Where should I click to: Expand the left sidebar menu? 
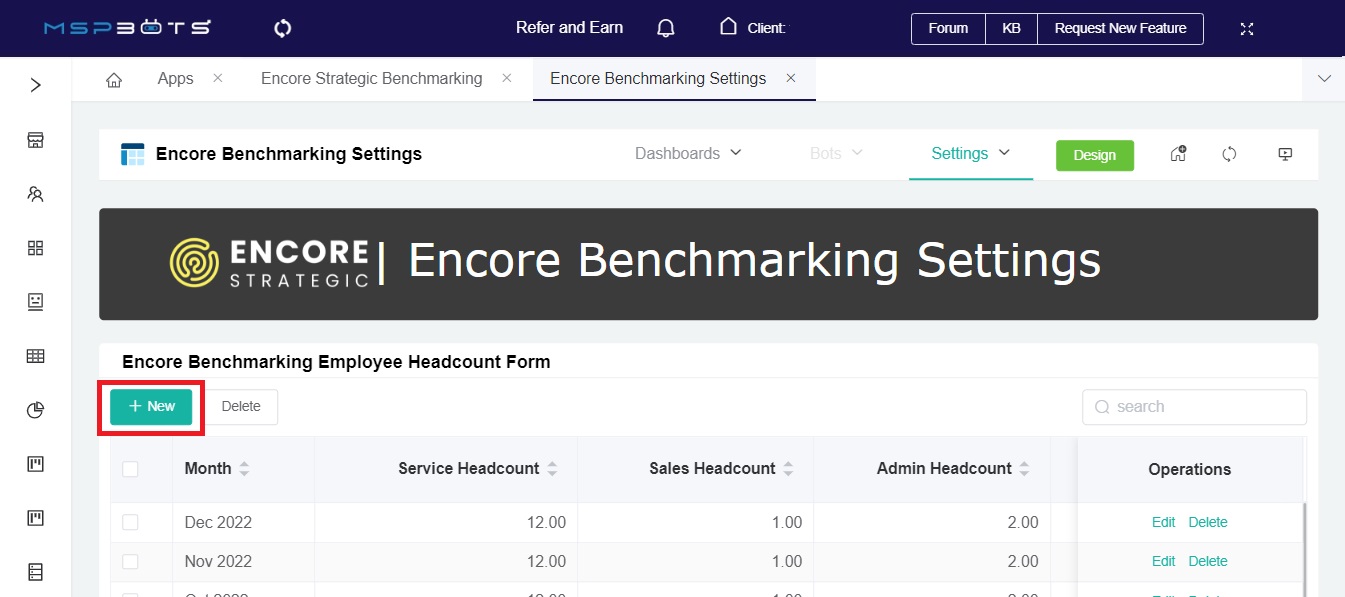click(x=36, y=85)
